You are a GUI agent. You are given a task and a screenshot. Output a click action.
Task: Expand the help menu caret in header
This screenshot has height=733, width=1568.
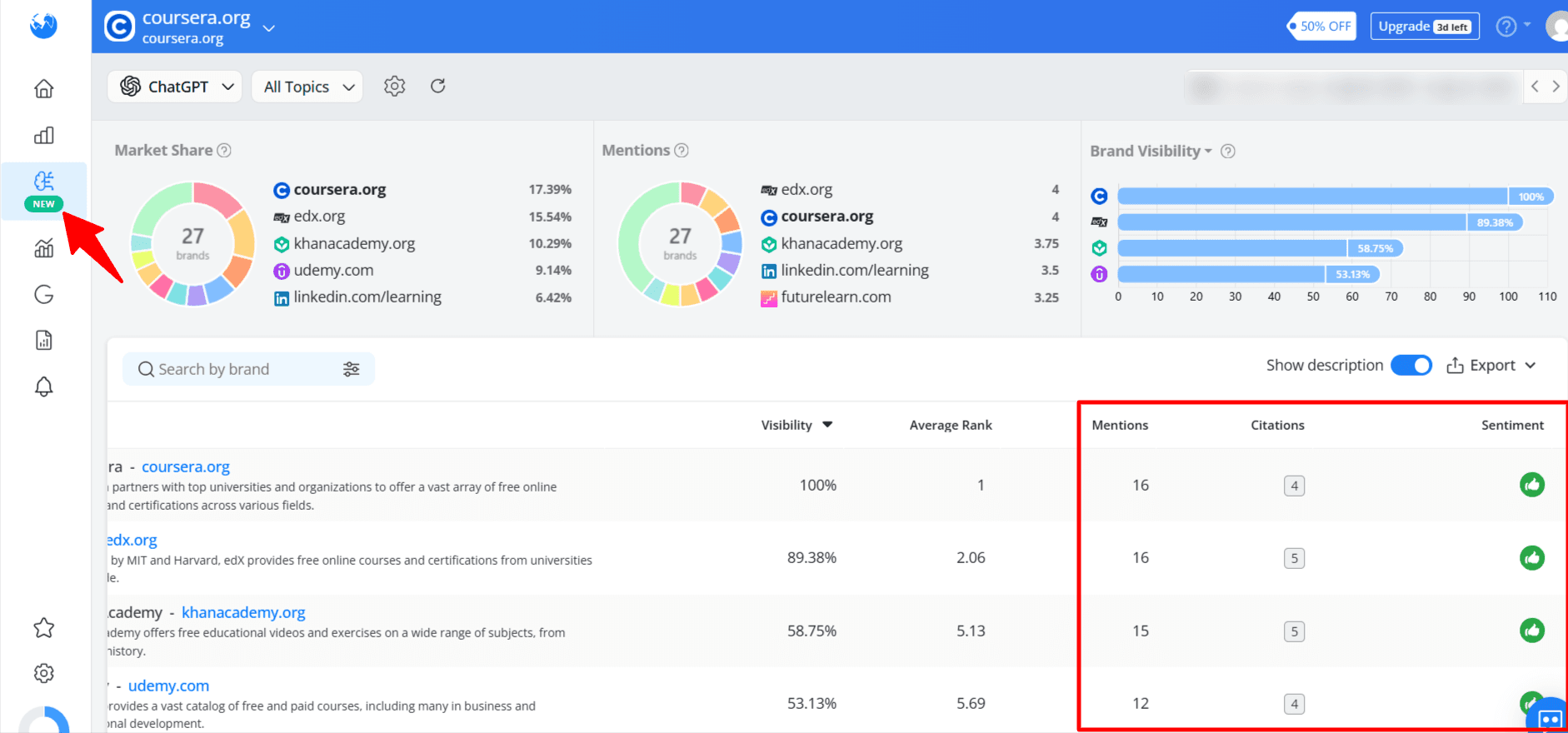tap(1527, 25)
